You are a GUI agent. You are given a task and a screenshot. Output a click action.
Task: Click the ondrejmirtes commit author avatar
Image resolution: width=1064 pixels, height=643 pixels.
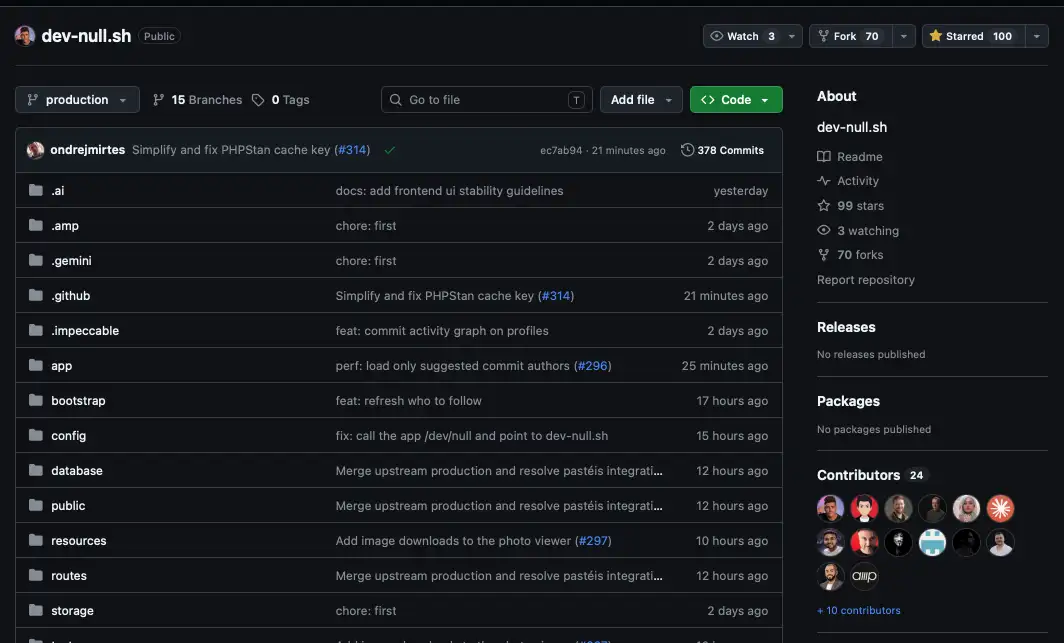tap(35, 150)
